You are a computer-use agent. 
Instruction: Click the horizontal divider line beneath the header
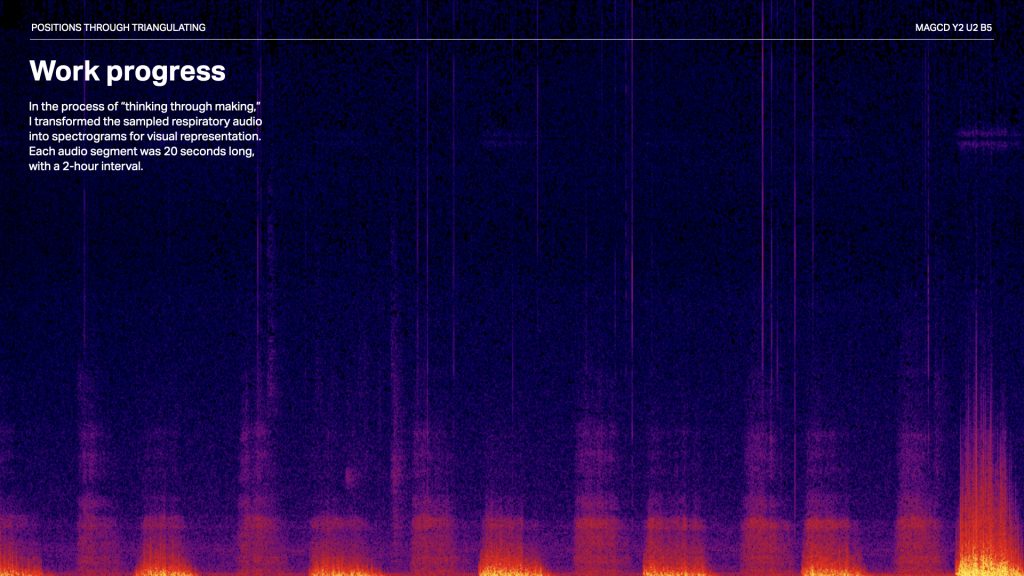(x=512, y=40)
